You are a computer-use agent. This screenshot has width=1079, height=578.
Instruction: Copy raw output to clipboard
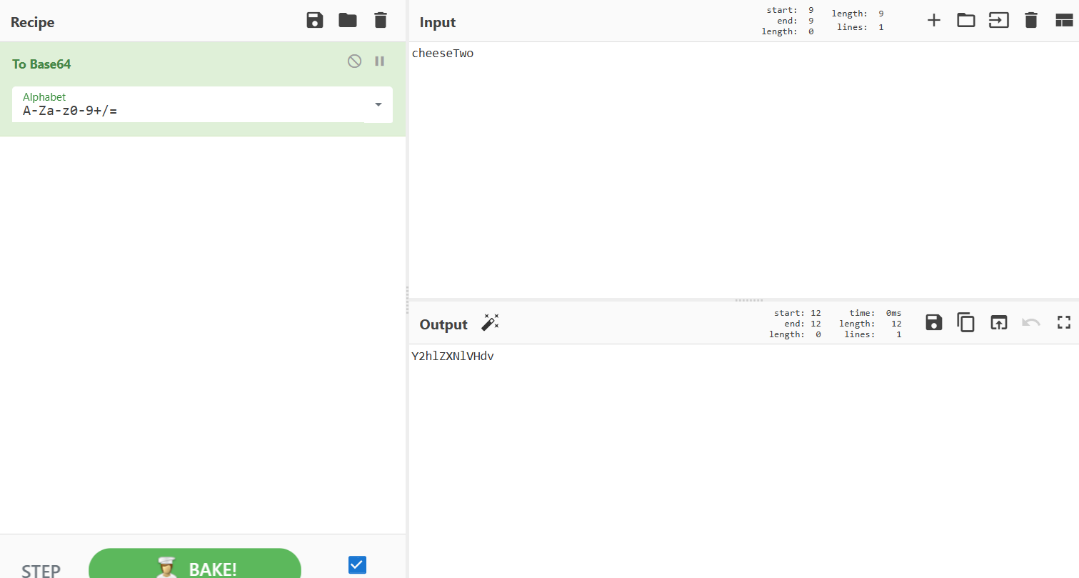point(966,322)
